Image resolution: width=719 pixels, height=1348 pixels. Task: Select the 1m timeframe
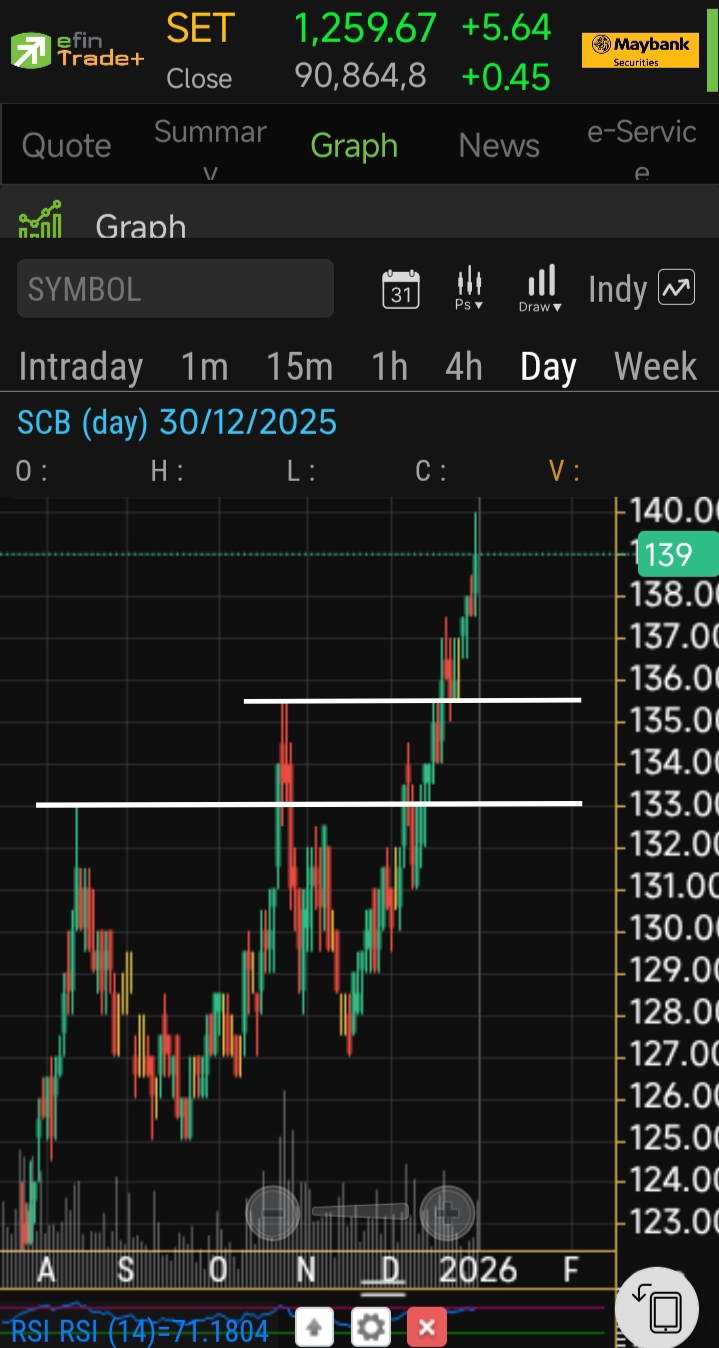coord(205,367)
